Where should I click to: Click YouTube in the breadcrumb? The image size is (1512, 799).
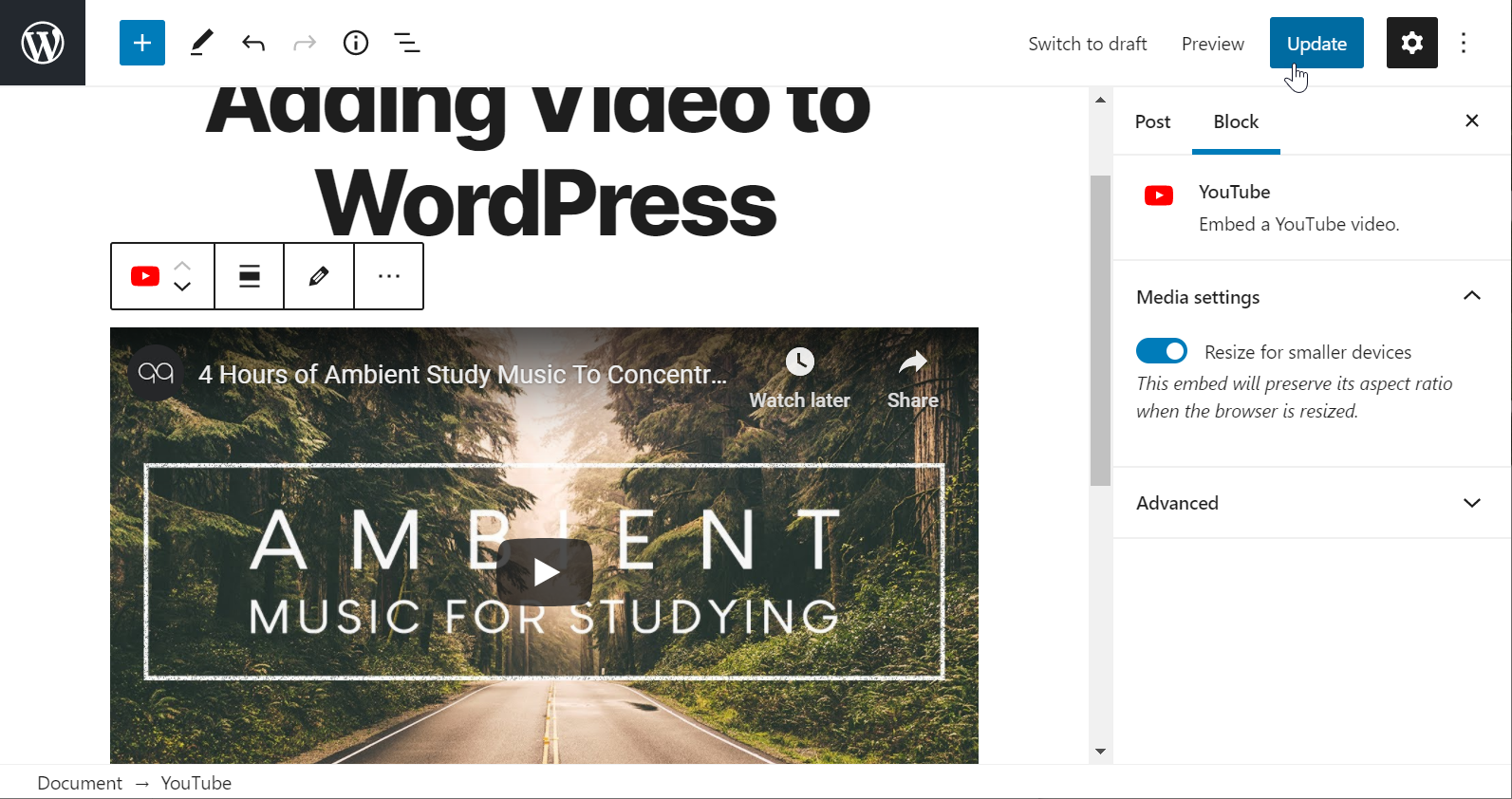point(196,783)
